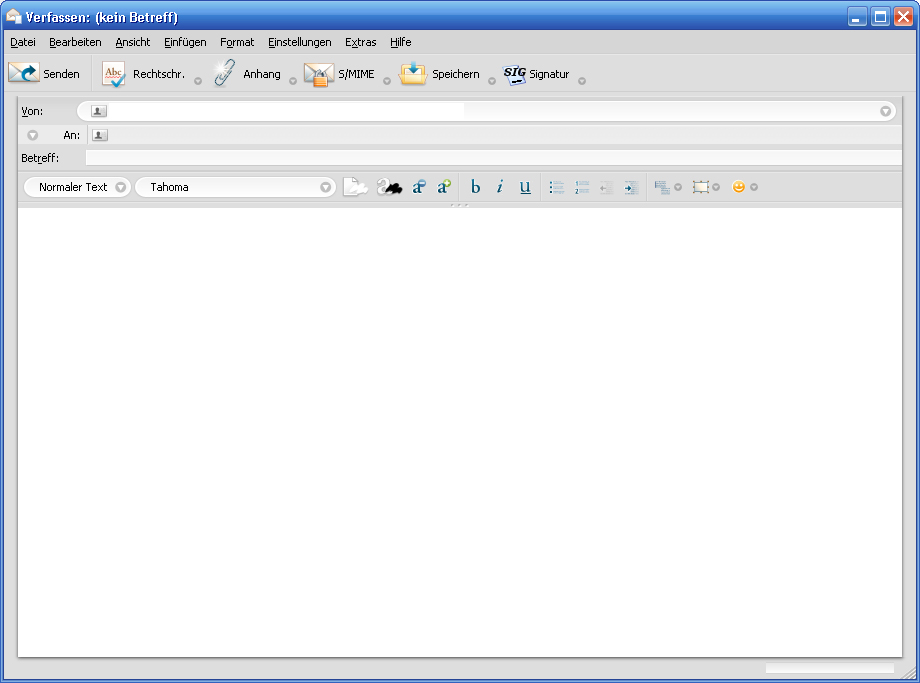Indent the text with the right-arrow icon
The image size is (920, 683).
pyautogui.click(x=631, y=188)
